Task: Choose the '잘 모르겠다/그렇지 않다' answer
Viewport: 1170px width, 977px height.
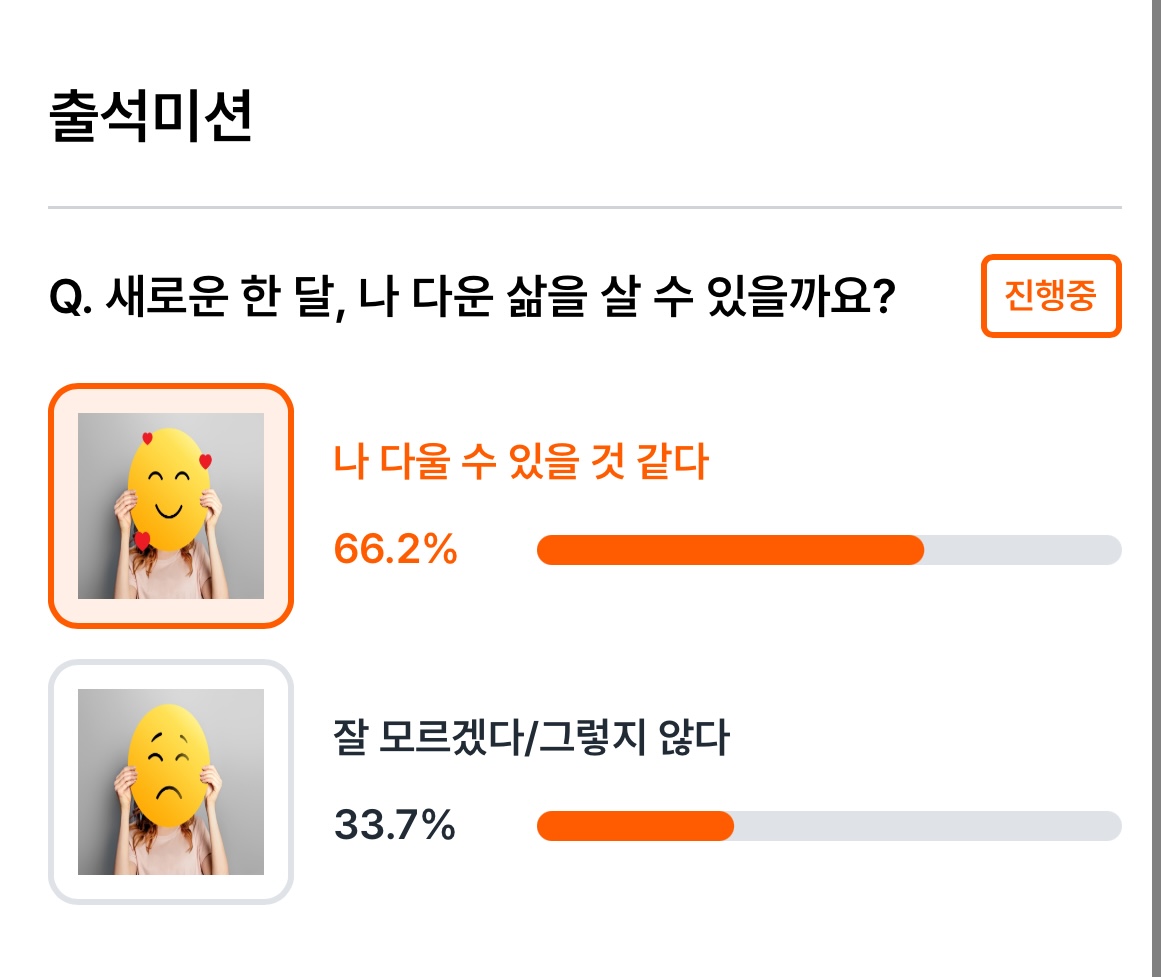Action: coord(531,737)
